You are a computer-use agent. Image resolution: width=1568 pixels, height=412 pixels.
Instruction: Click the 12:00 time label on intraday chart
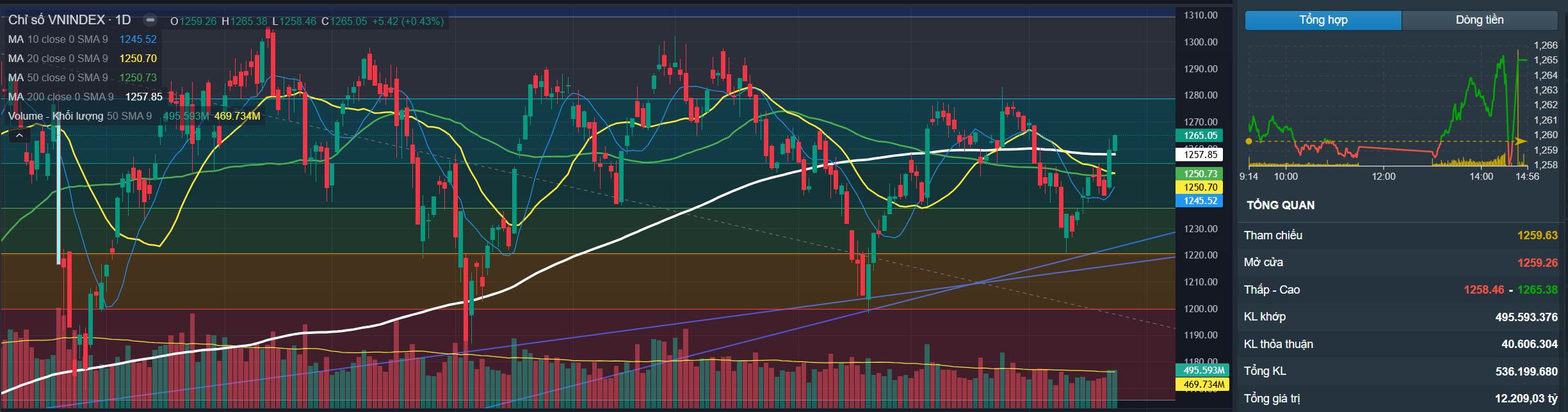(x=1384, y=176)
